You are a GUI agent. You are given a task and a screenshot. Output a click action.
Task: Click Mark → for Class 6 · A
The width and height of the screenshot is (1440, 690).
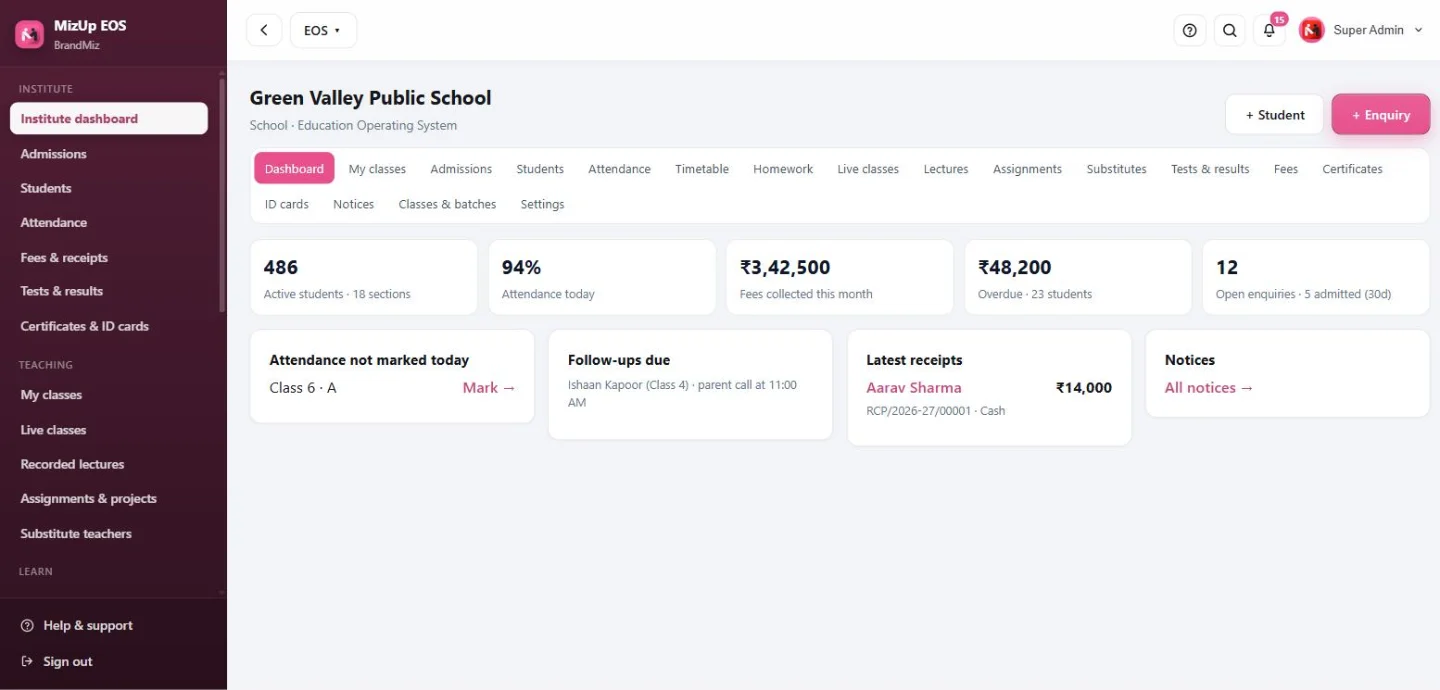click(489, 388)
